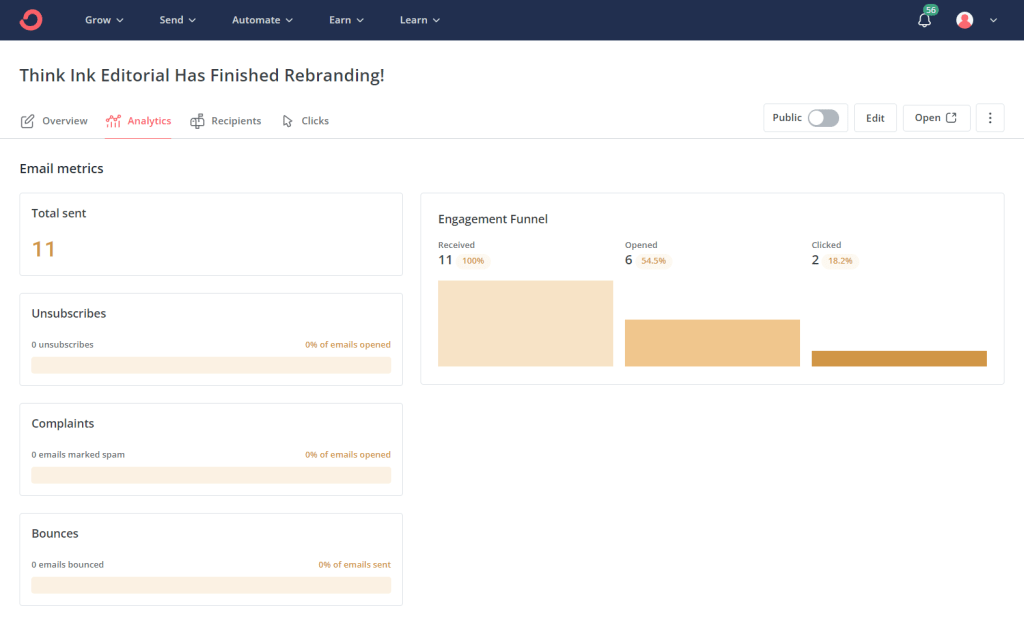Open the three-dot more options menu
Screen dimensions: 1024x634
989,118
